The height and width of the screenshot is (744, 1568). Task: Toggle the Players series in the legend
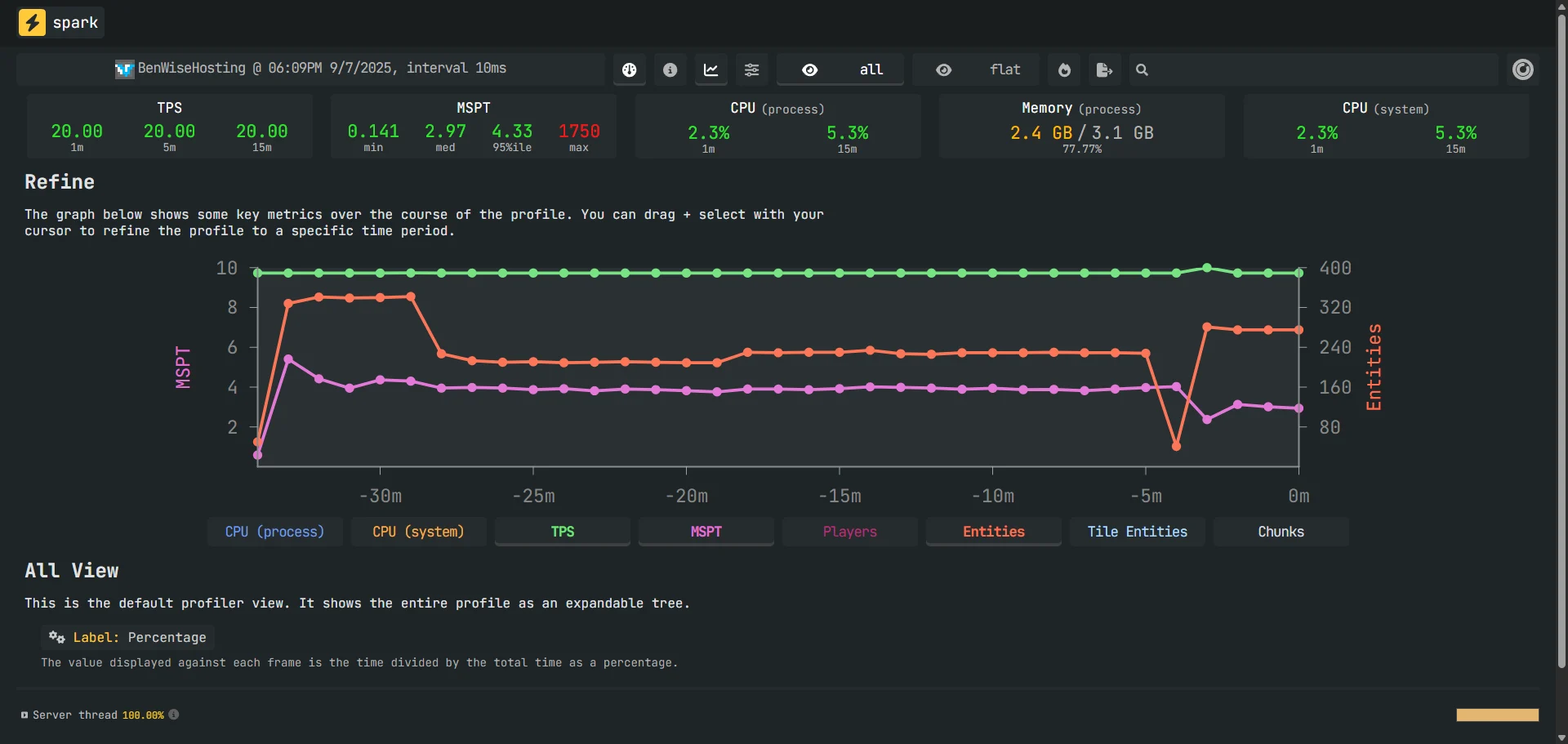click(849, 532)
